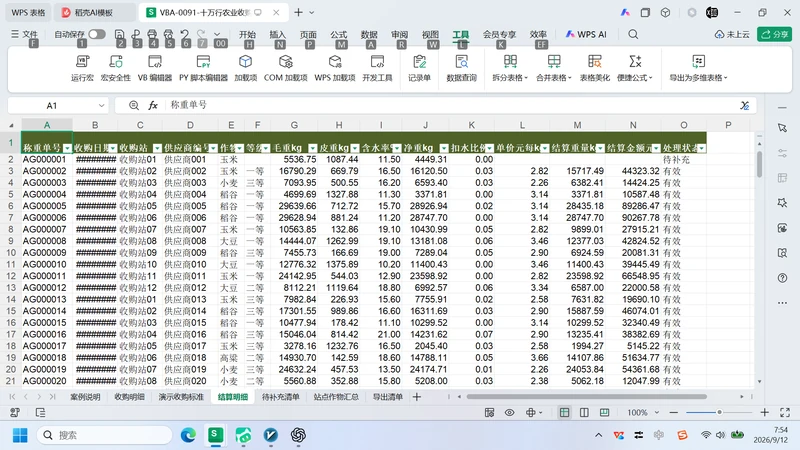
Task: Toggle the 自动保存 auto-save switch
Action: click(96, 34)
